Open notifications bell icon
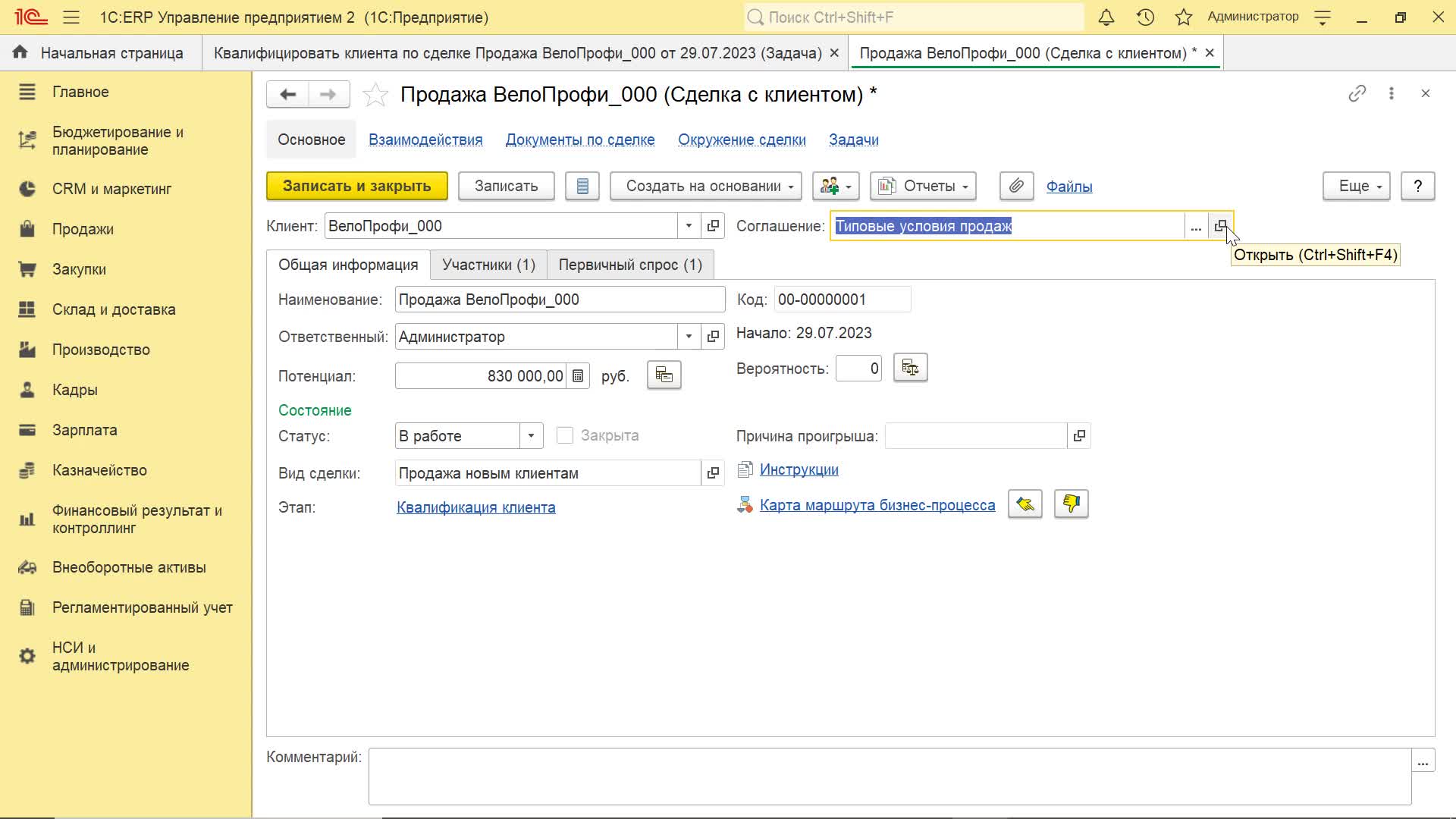Image resolution: width=1456 pixels, height=819 pixels. [1106, 17]
